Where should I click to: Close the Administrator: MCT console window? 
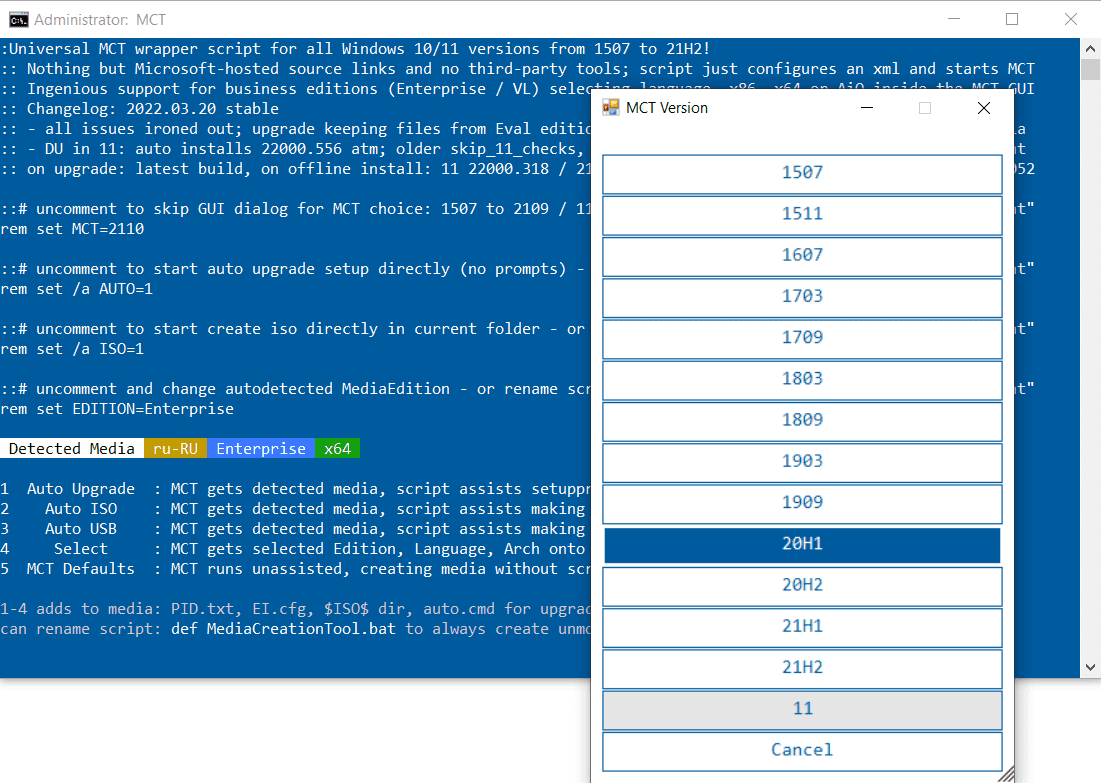(1071, 19)
